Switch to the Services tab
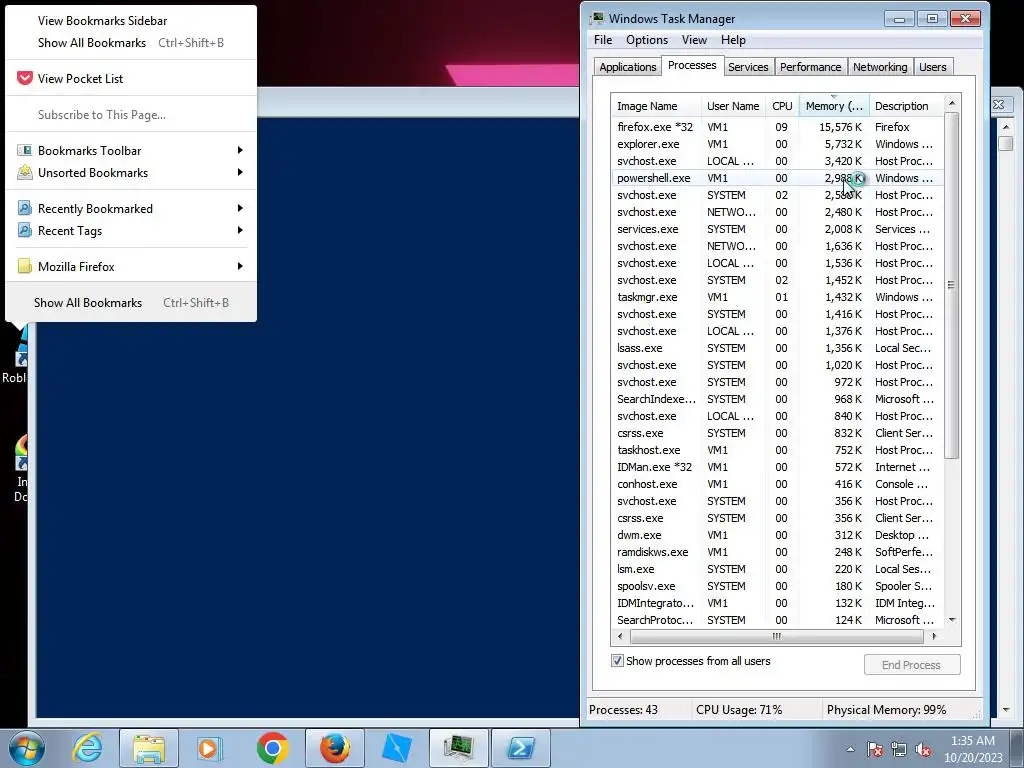The image size is (1024, 768). click(748, 67)
